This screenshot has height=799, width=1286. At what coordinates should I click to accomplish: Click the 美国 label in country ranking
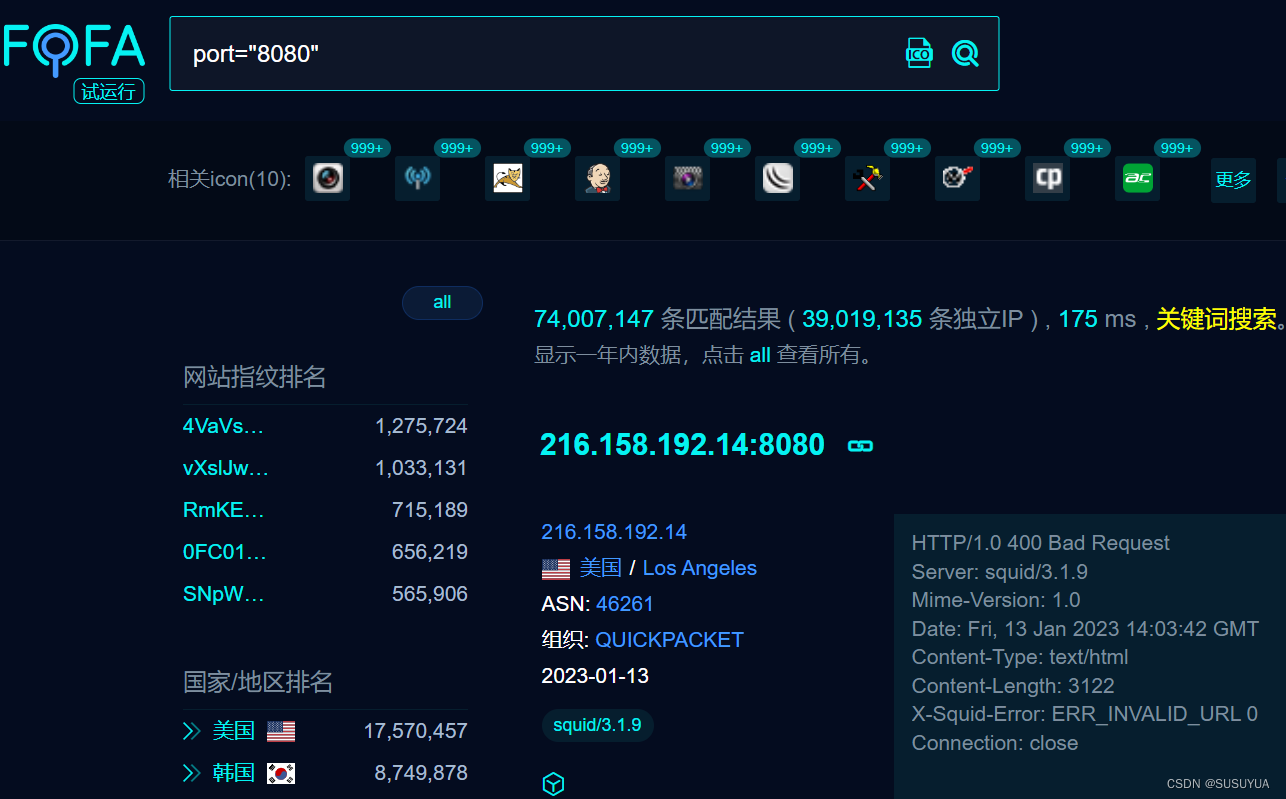[x=234, y=731]
